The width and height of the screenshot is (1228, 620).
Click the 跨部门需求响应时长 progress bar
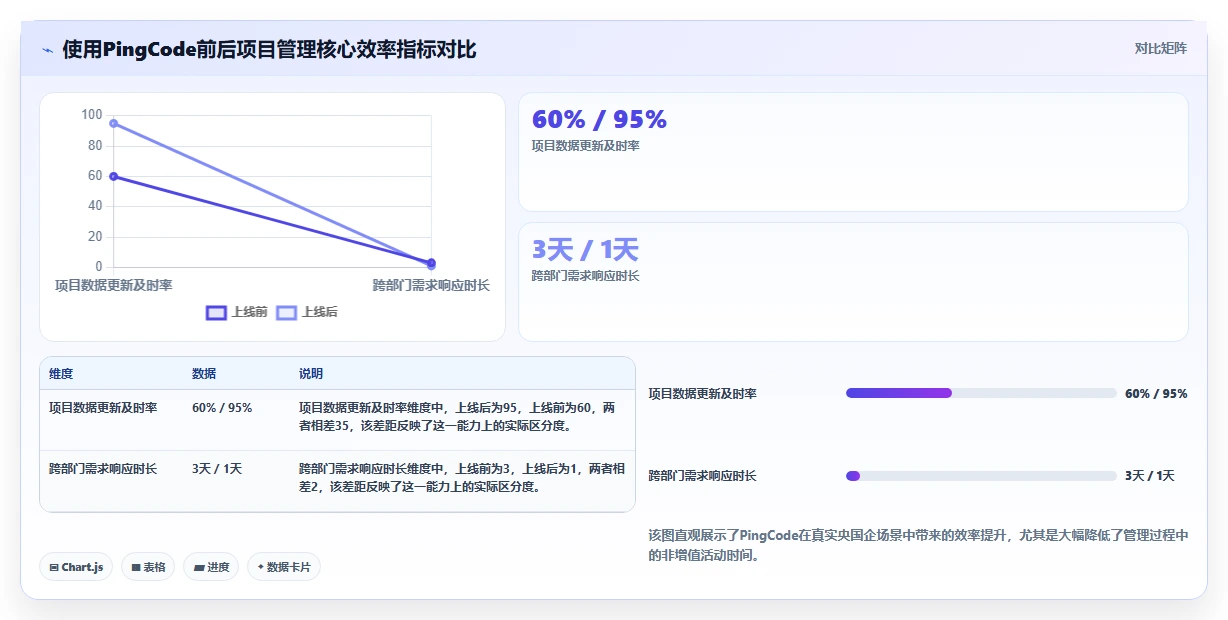[x=981, y=476]
